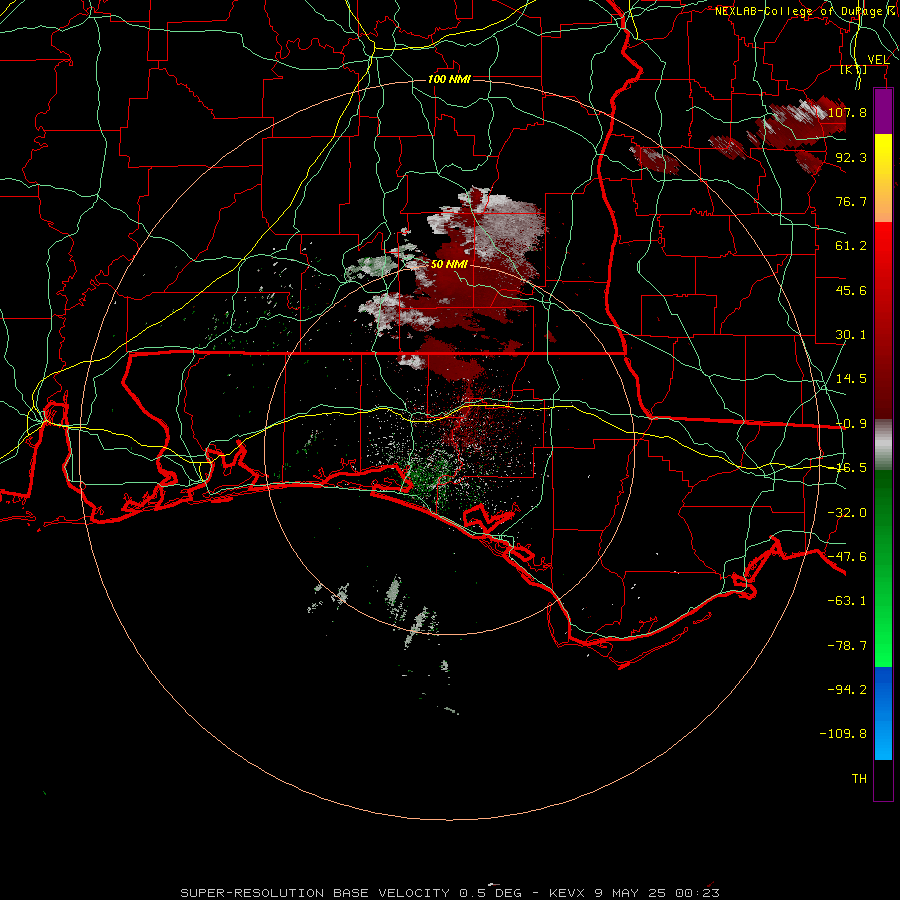Click the KEVX radar station identifier
The image size is (900, 900).
(x=567, y=893)
